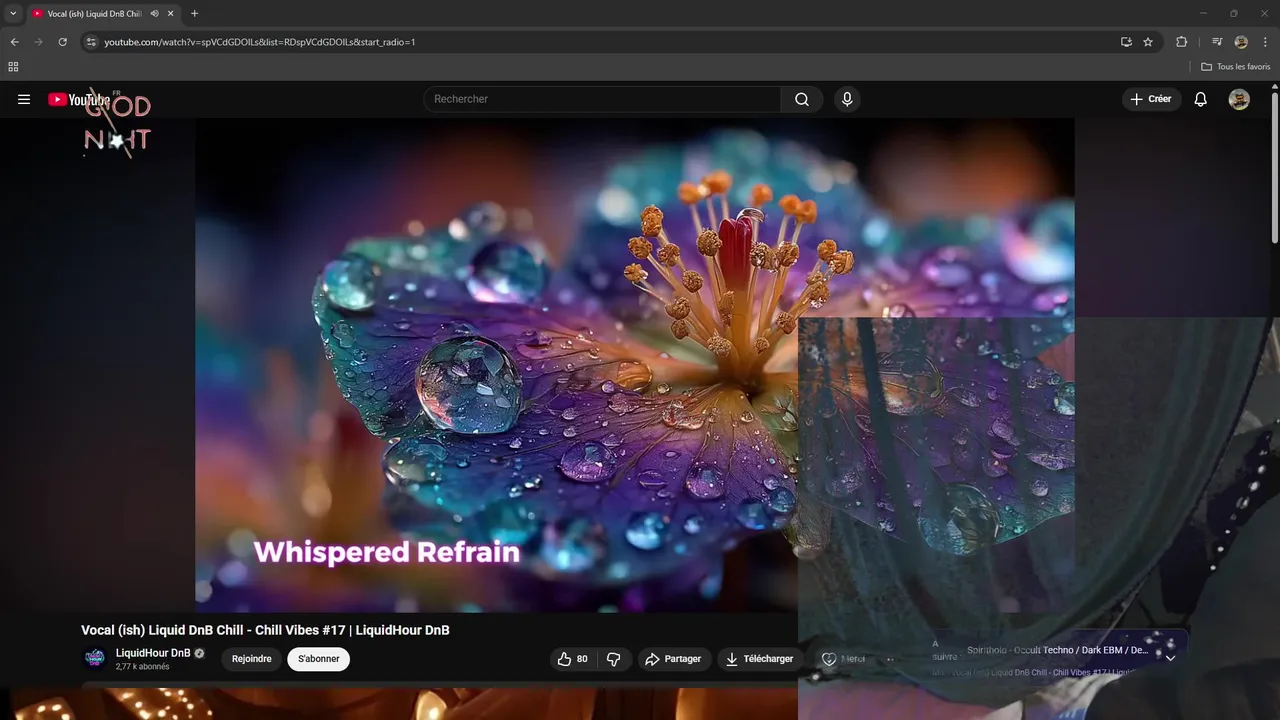The height and width of the screenshot is (720, 1280).
Task: Click the magnifying glass search button
Action: pyautogui.click(x=802, y=99)
